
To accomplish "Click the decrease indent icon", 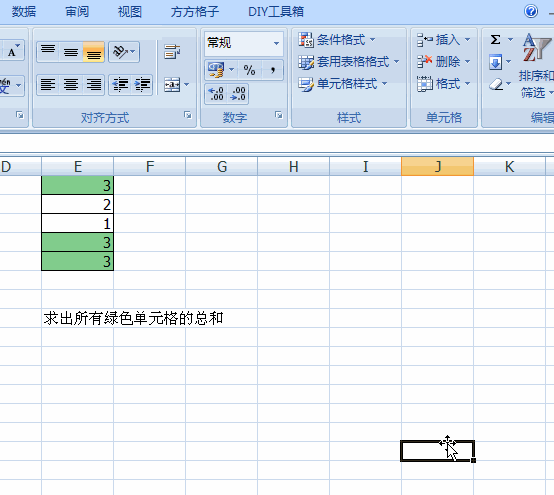I will click(120, 85).
